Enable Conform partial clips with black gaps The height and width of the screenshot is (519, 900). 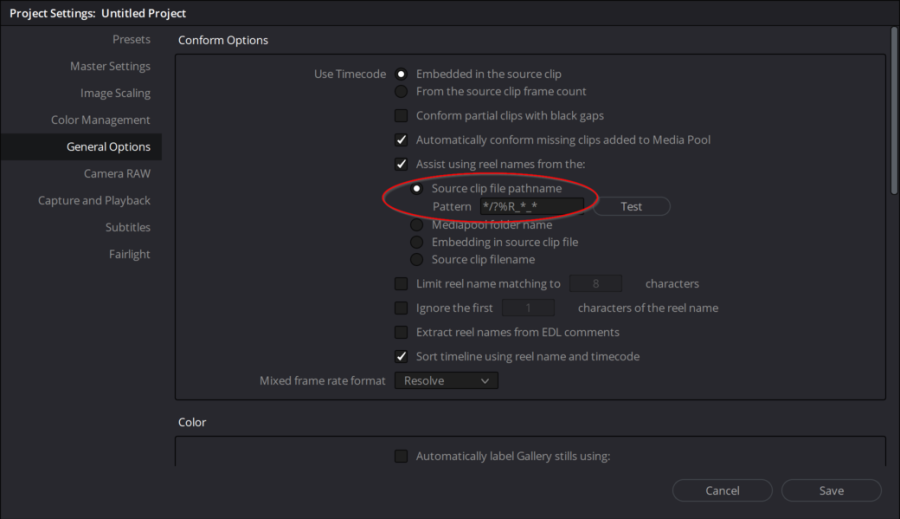tap(402, 116)
